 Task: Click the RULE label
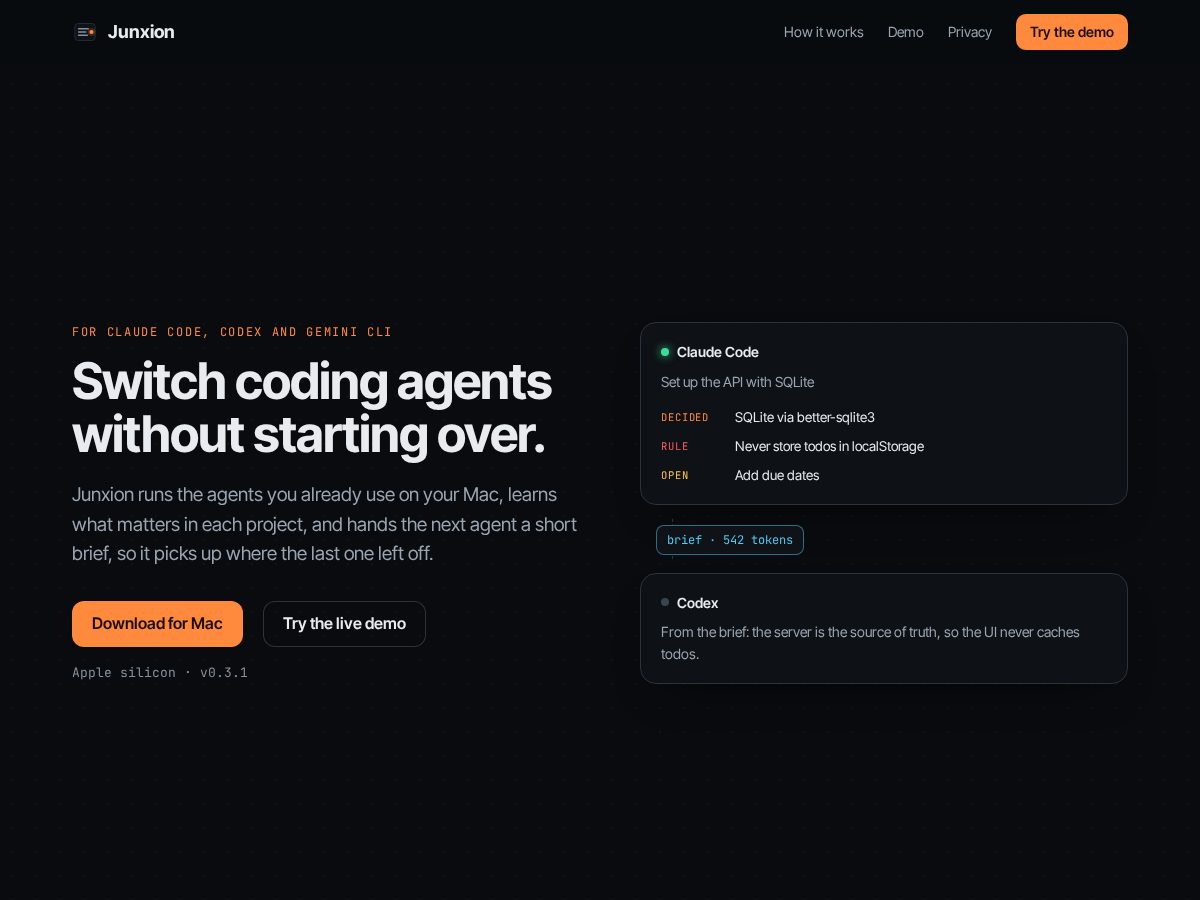674,447
